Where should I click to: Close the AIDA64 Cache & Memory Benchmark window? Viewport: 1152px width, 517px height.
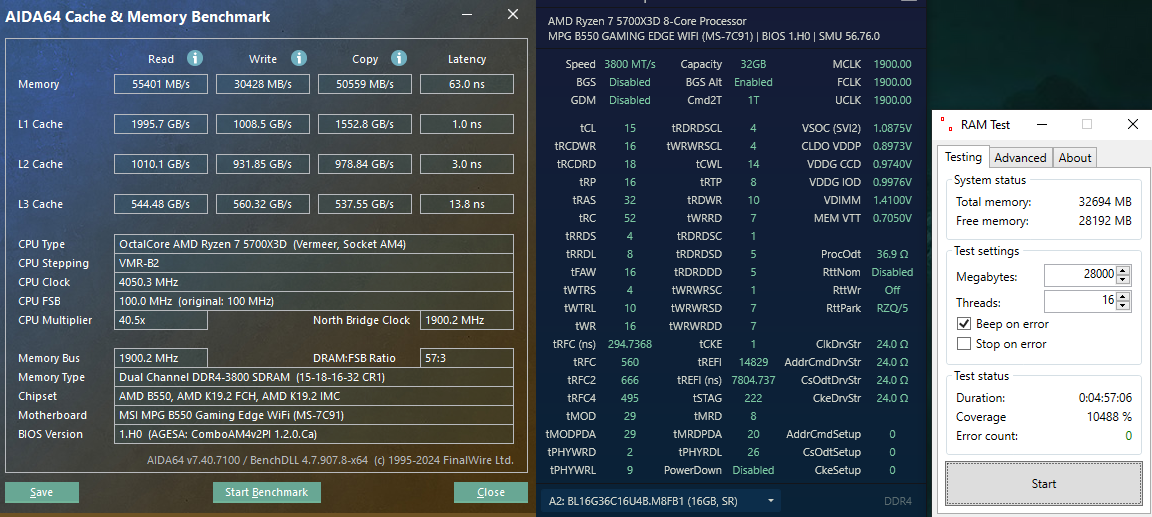tap(514, 14)
